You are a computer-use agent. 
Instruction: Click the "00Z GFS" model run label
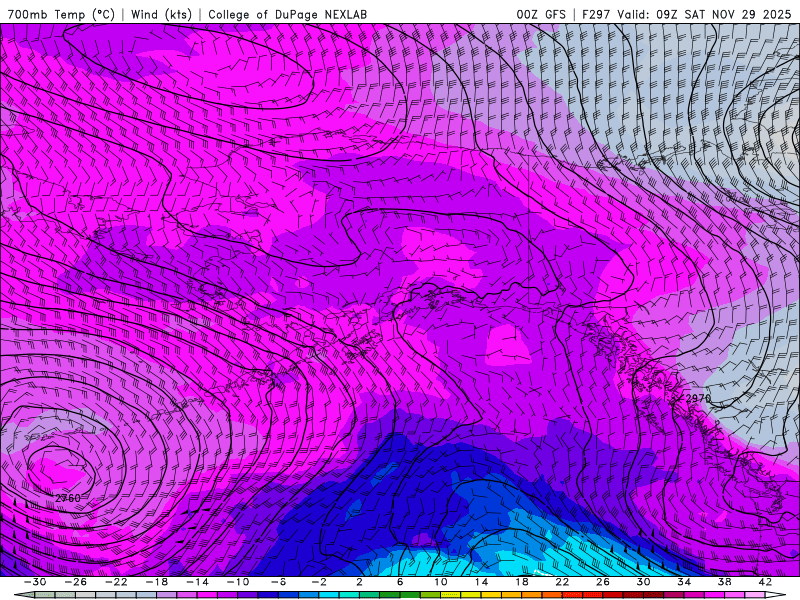coord(541,14)
